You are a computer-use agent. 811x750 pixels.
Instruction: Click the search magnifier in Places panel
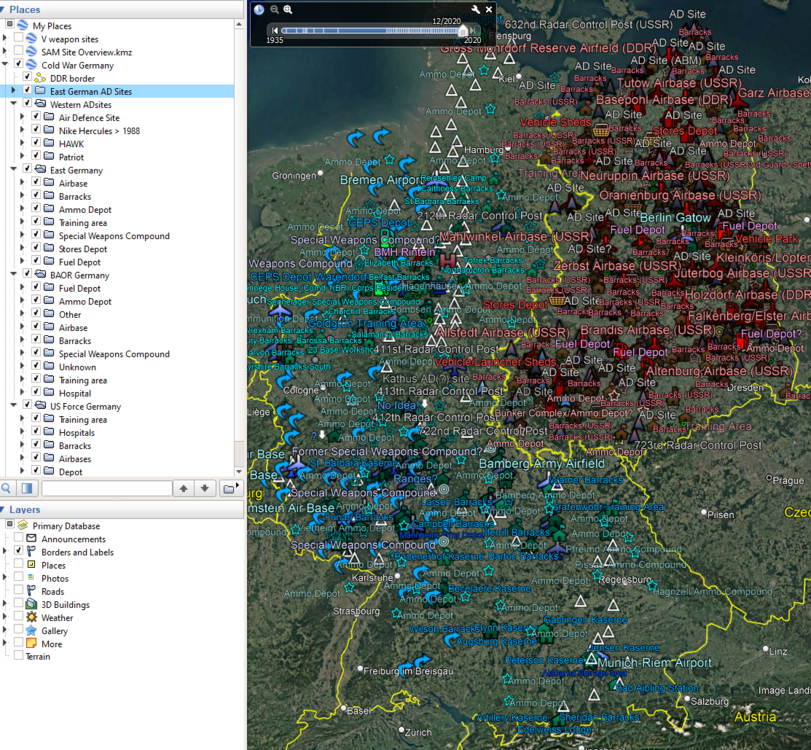tap(8, 488)
